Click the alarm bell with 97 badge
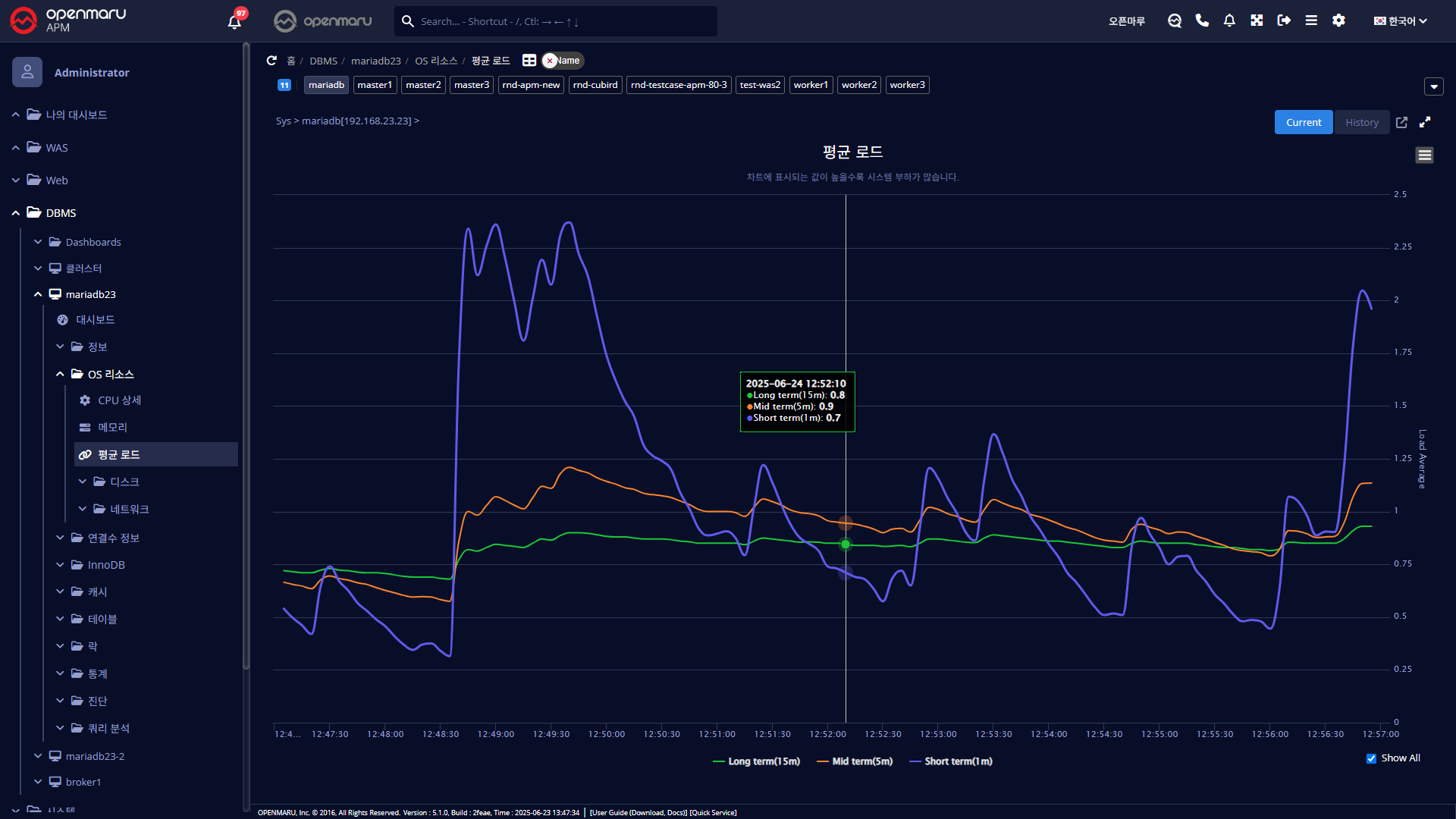Image resolution: width=1456 pixels, height=819 pixels. pyautogui.click(x=234, y=21)
